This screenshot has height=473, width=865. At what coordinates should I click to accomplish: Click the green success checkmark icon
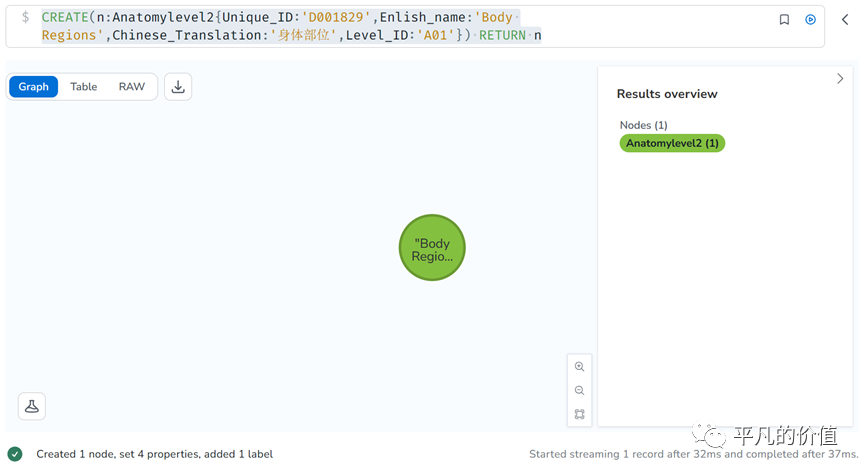(14, 454)
